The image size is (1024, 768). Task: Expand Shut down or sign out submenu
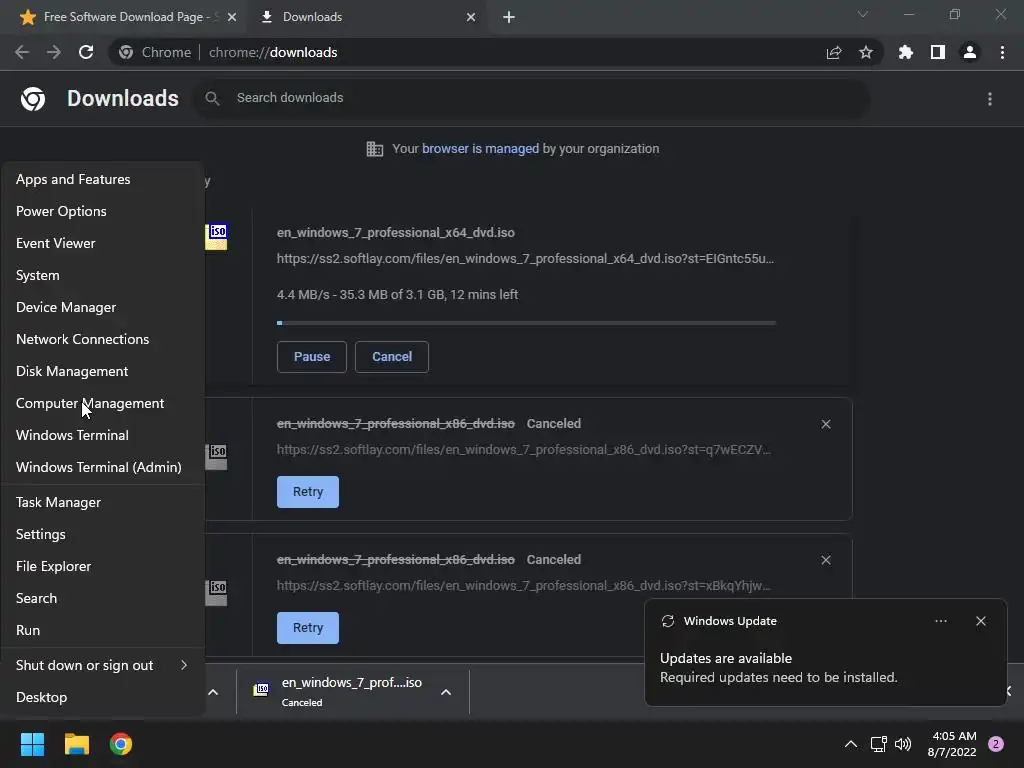(103, 665)
